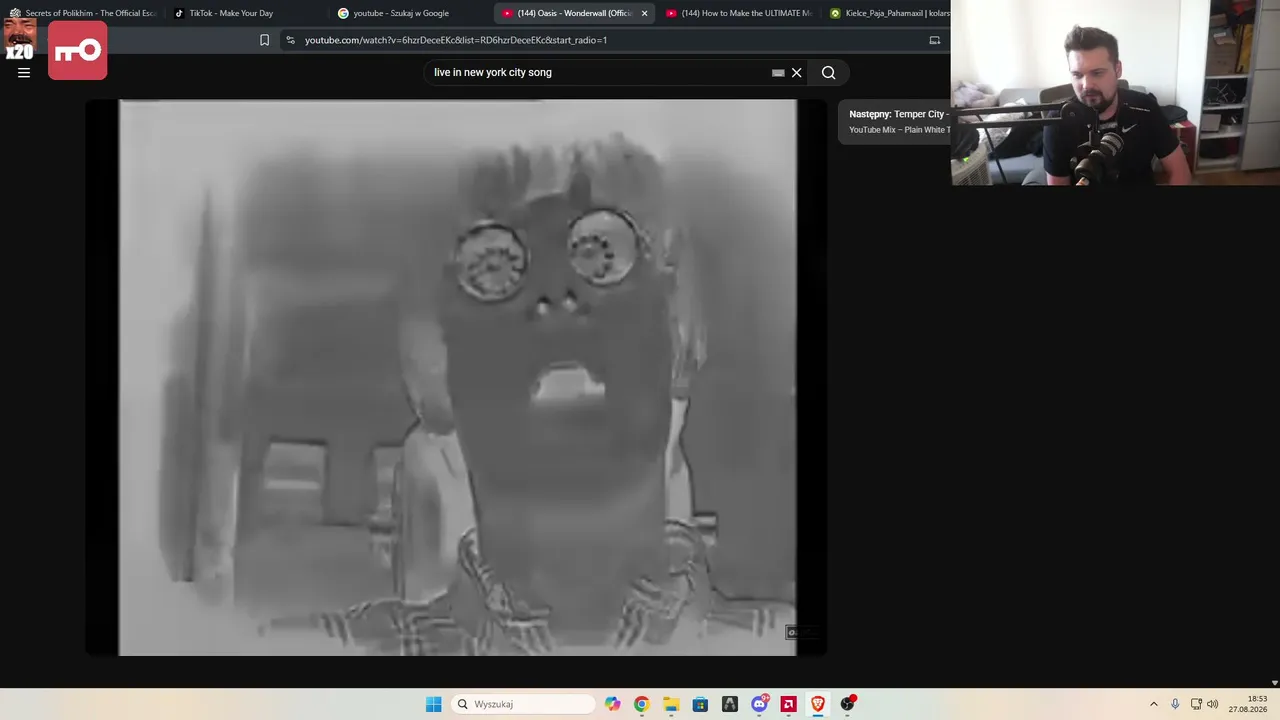The height and width of the screenshot is (720, 1280).
Task: Click the screen cast icon in address bar
Action: click(935, 40)
